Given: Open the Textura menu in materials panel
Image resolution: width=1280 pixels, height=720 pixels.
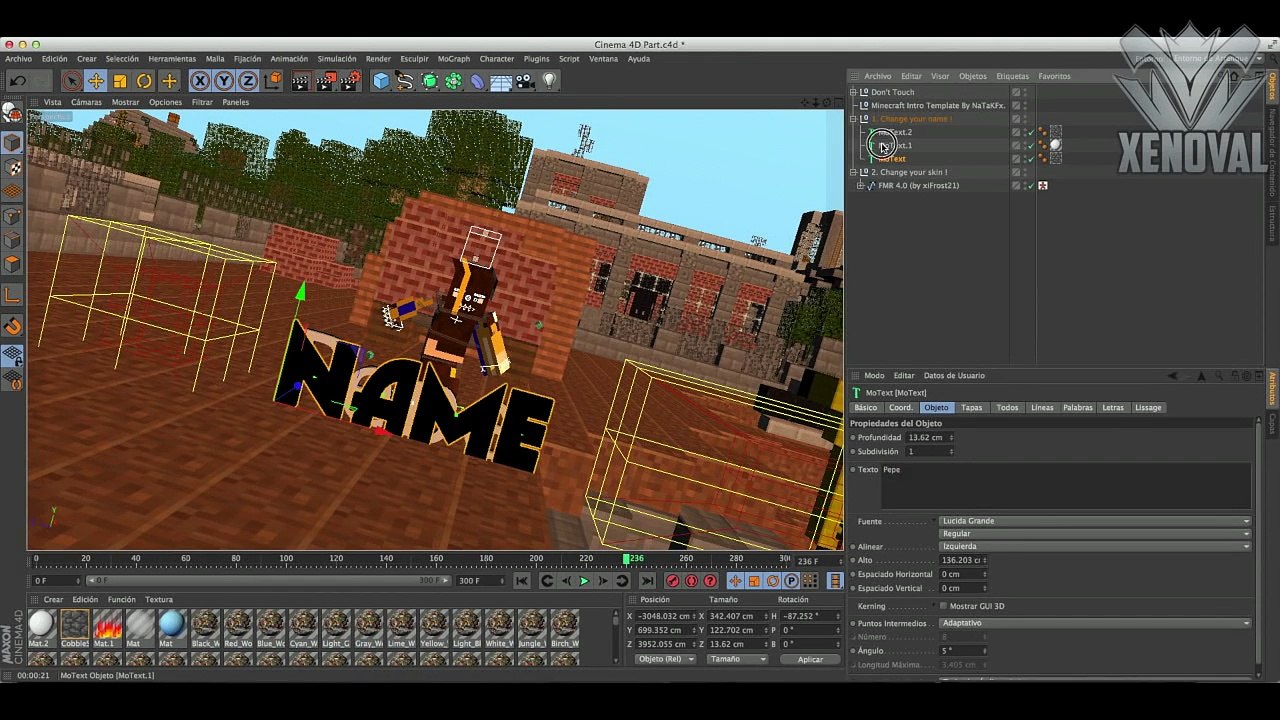Looking at the screenshot, I should tap(159, 600).
